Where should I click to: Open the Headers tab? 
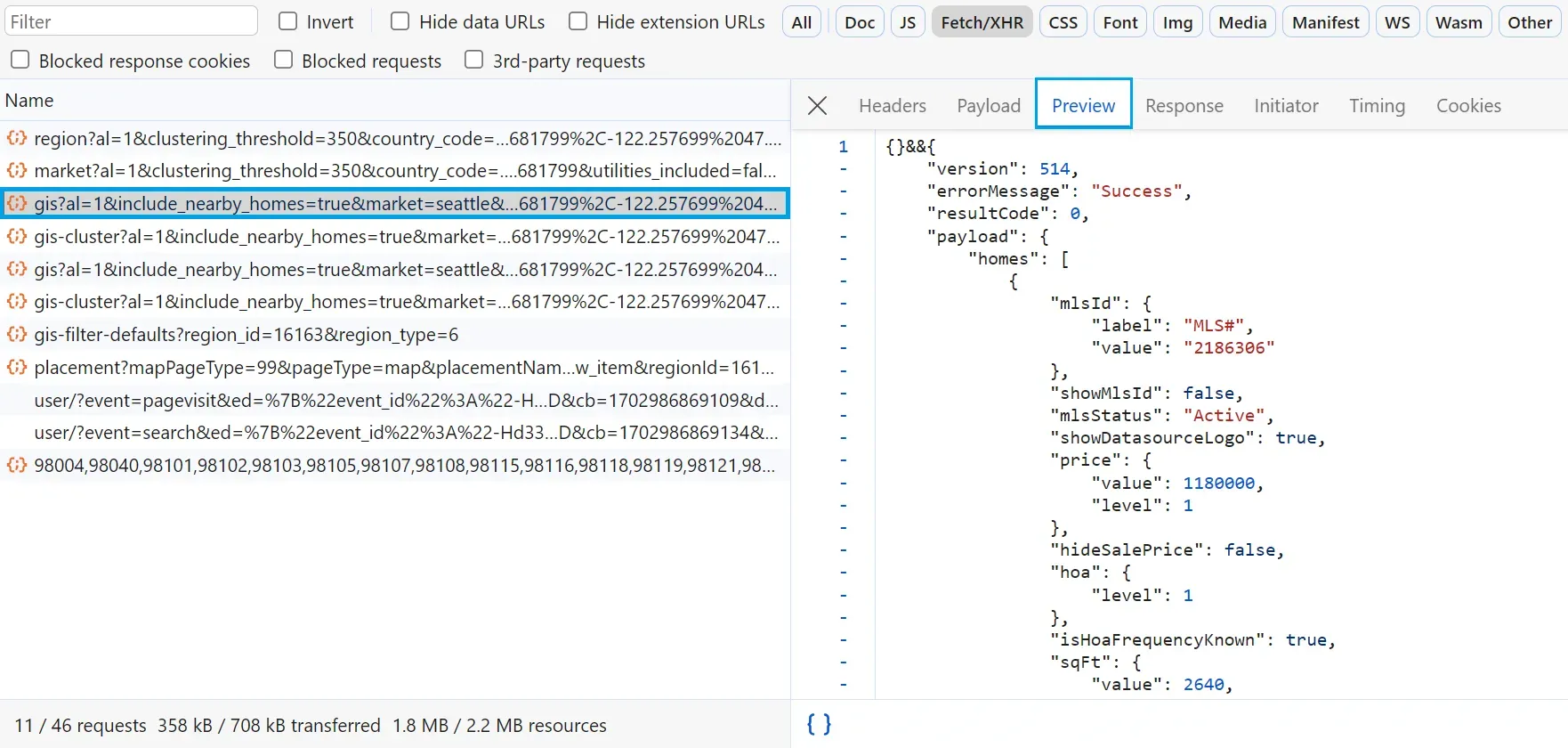point(893,106)
